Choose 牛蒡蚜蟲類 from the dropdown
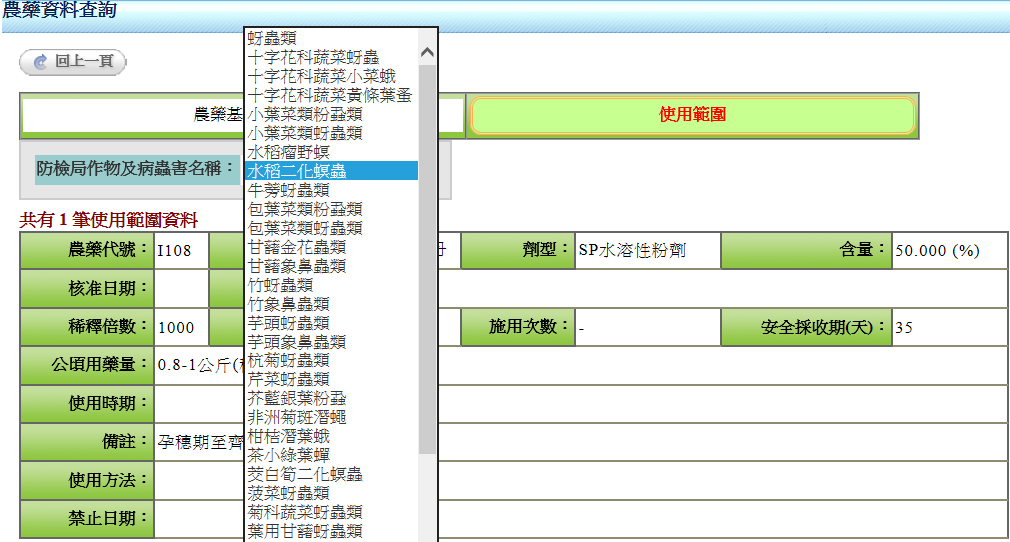Viewport: 1010px width, 542px height. tap(288, 190)
